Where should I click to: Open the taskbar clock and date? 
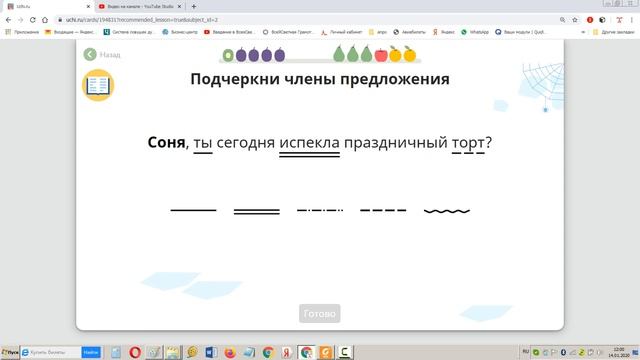point(619,353)
